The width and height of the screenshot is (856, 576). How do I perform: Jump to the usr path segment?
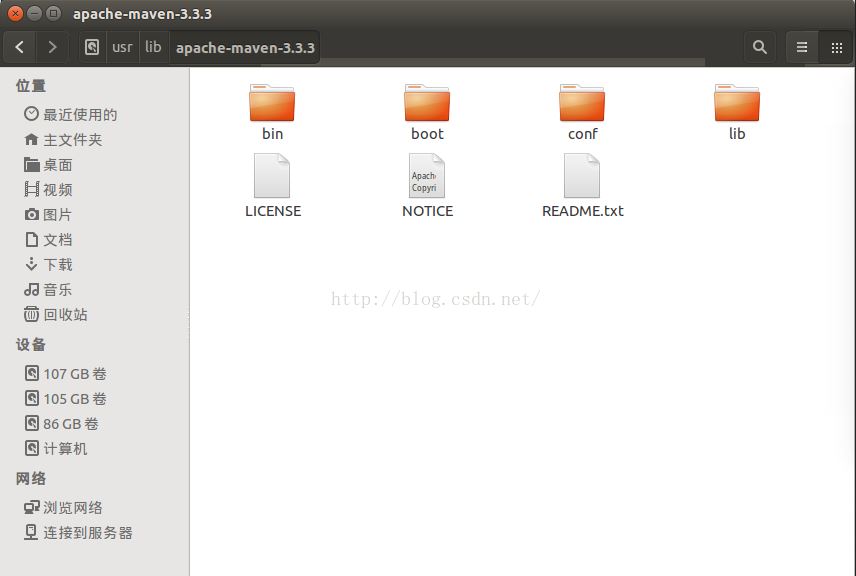tap(122, 47)
